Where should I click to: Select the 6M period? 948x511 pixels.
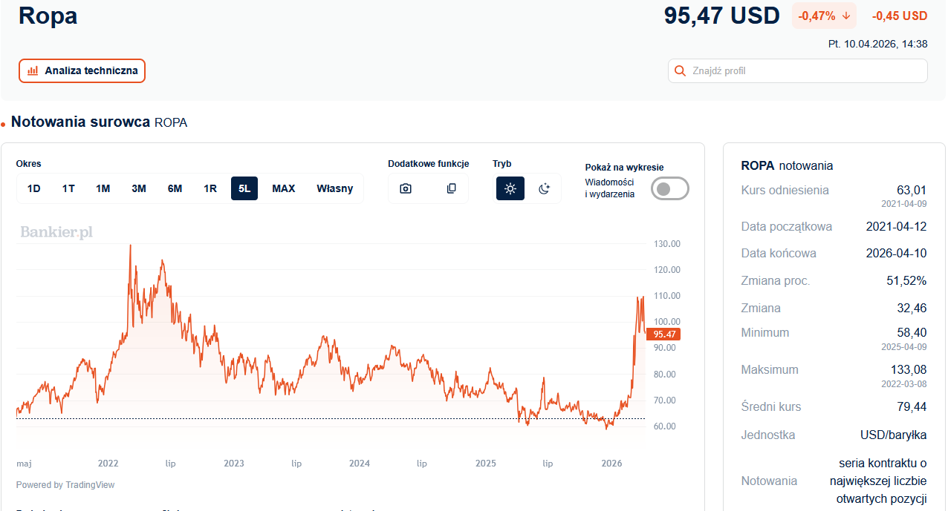coord(175,189)
